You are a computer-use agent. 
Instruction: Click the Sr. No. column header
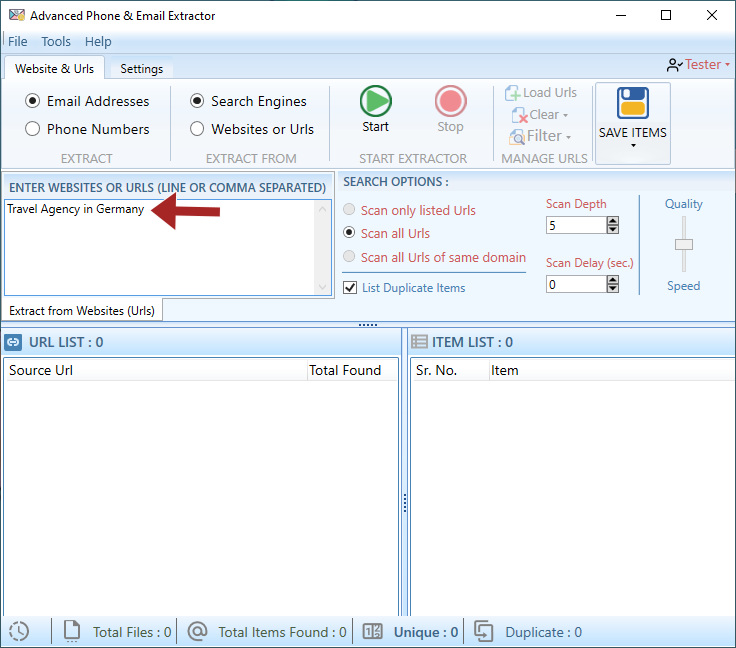coord(450,370)
